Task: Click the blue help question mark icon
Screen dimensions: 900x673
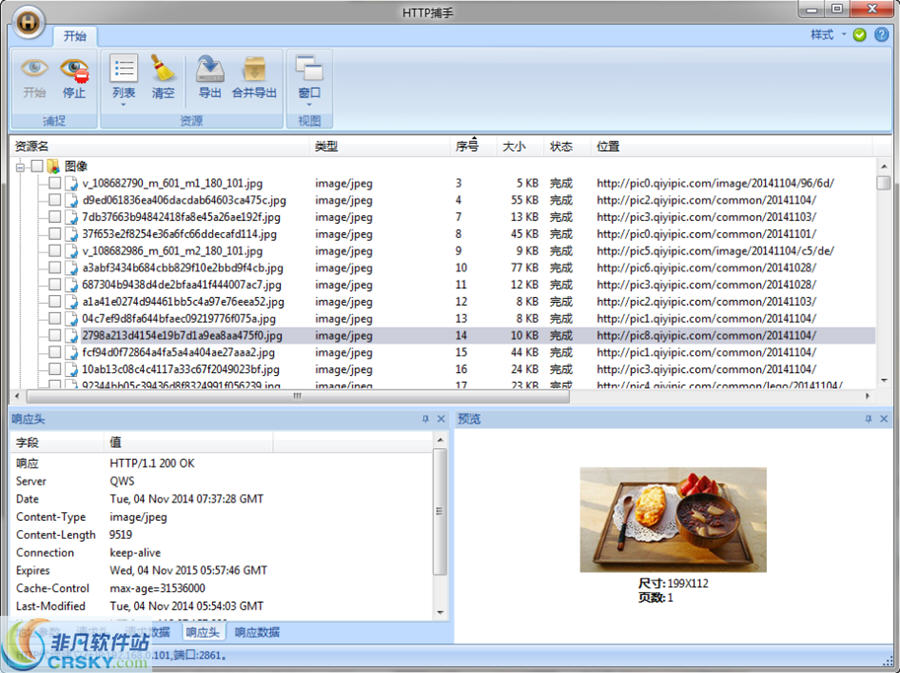Action: pyautogui.click(x=881, y=34)
